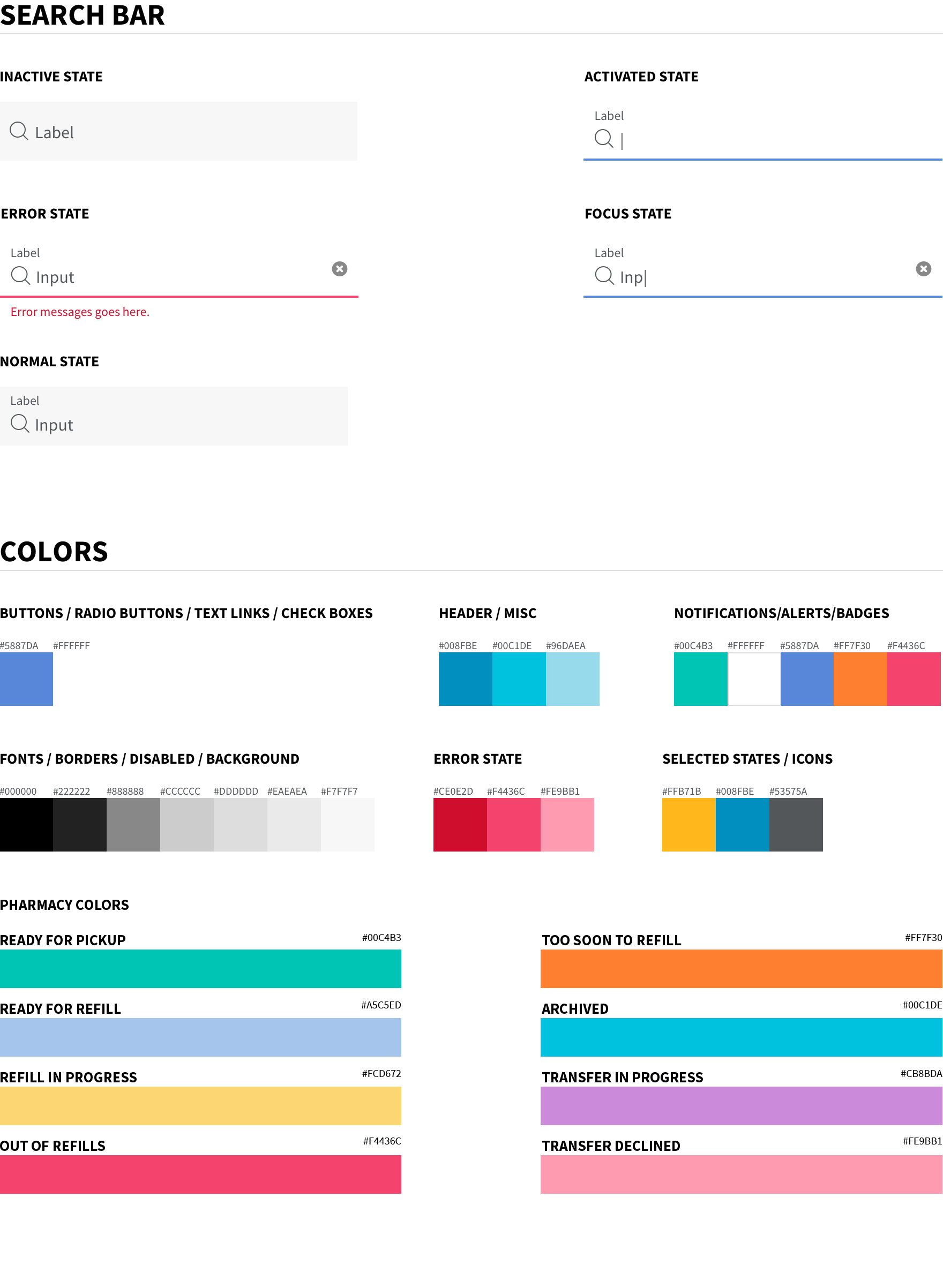Click the Archived color bar
Image resolution: width=943 pixels, height=1288 pixels.
[x=742, y=1037]
